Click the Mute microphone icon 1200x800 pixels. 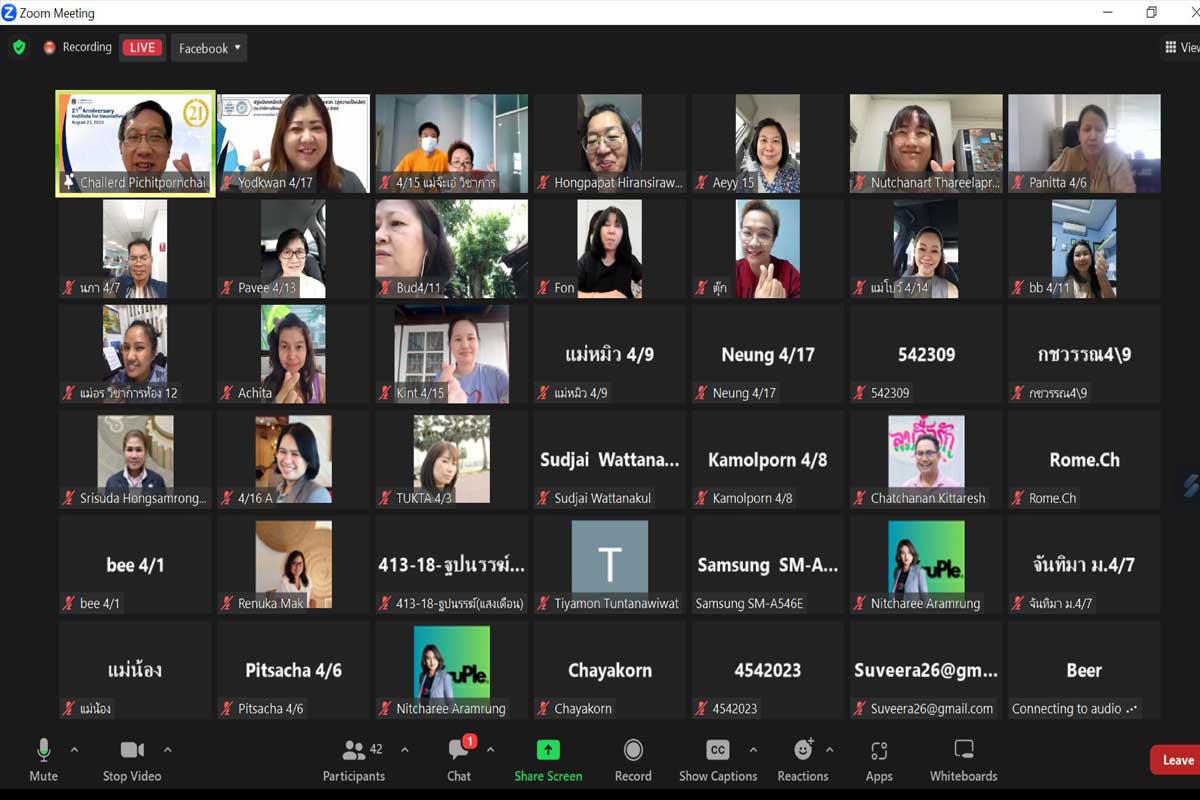(x=43, y=750)
